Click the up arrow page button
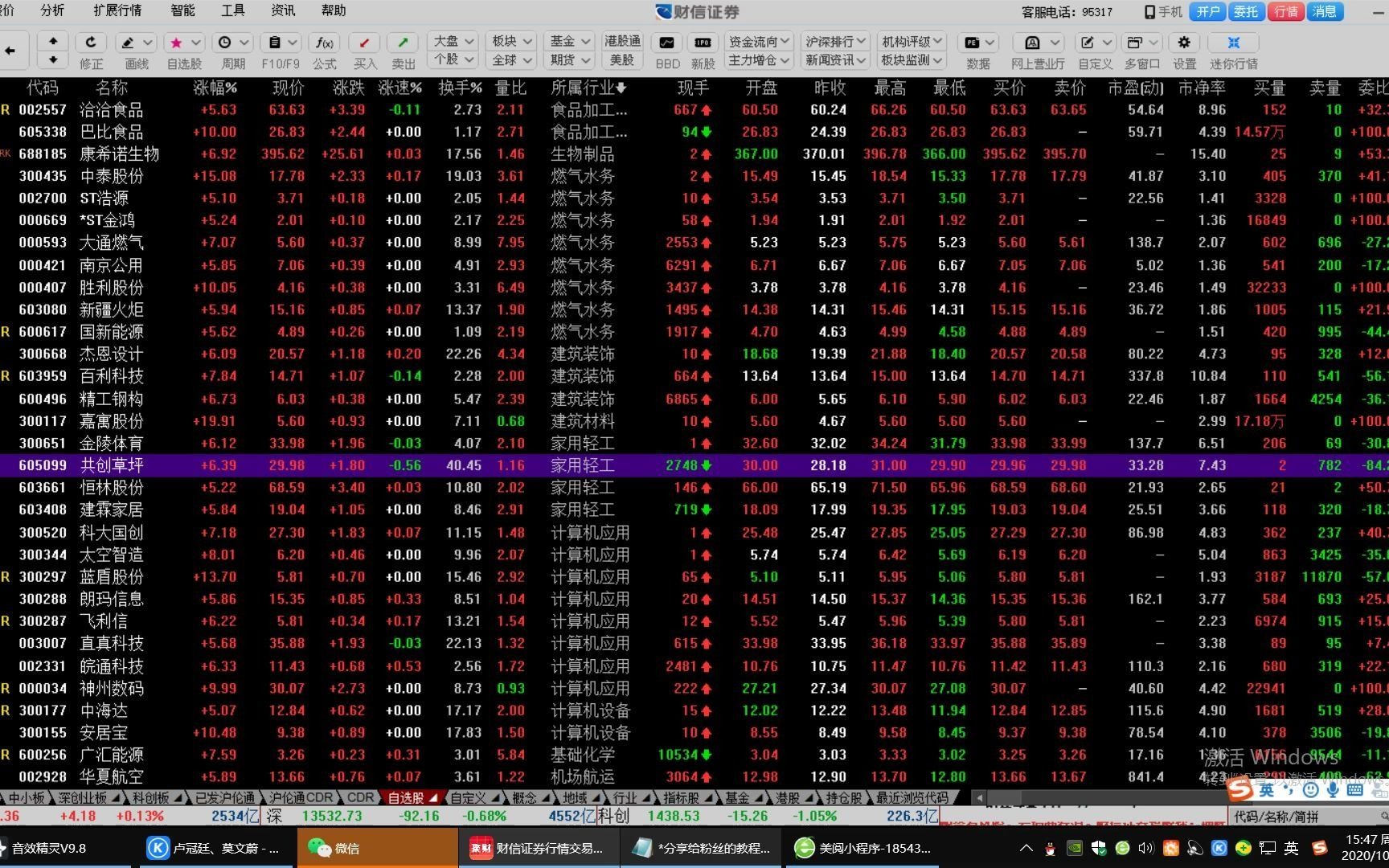 [53, 41]
